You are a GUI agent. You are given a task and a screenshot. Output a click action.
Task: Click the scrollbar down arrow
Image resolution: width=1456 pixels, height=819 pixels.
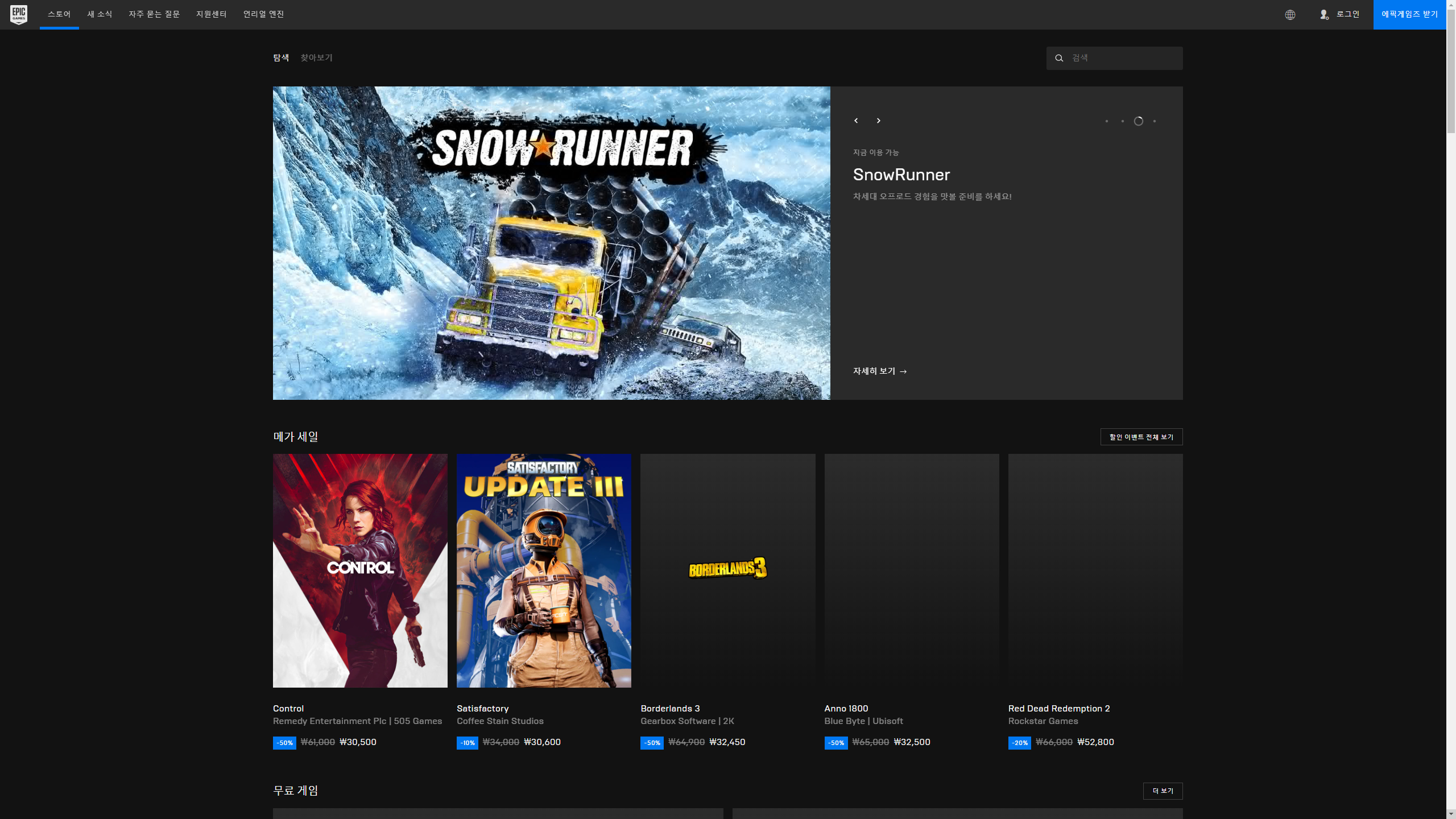click(1451, 814)
